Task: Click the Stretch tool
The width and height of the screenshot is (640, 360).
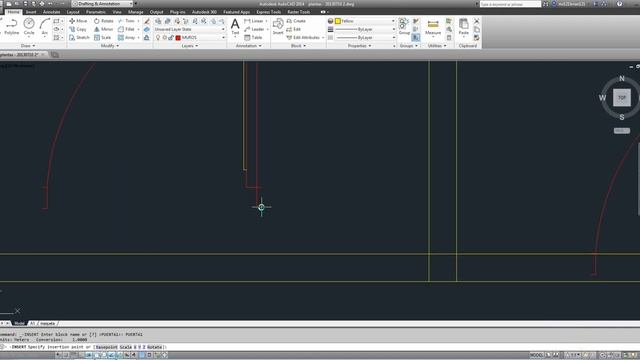Action: click(79, 38)
